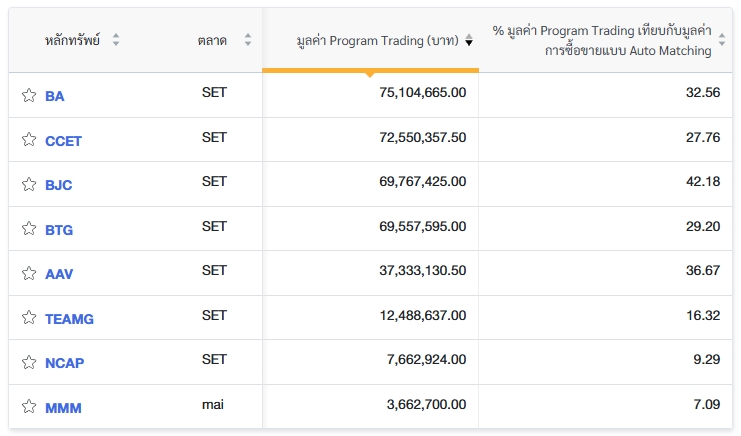
Task: Toggle the star next to MMM
Action: tap(29, 408)
